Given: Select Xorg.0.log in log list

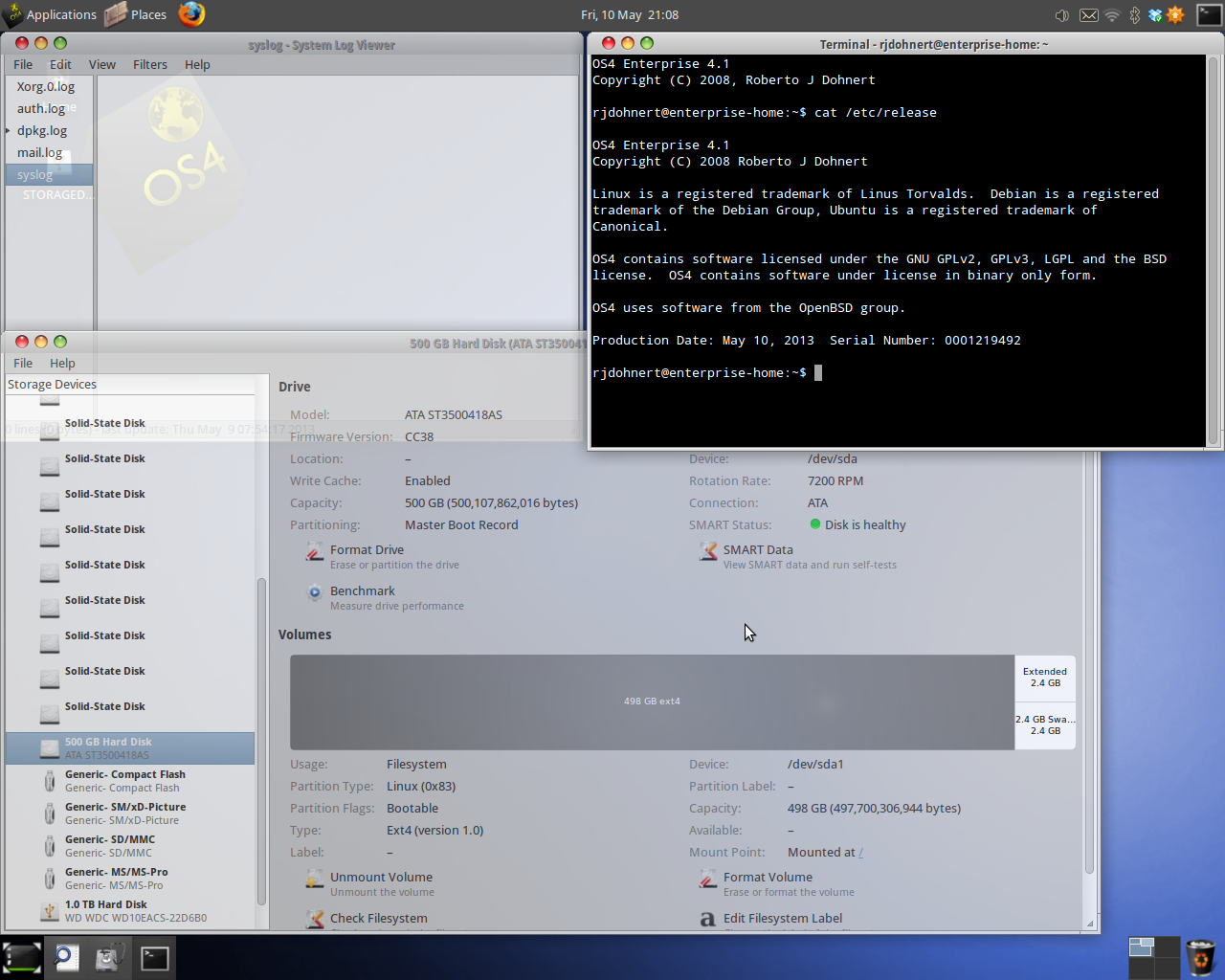Looking at the screenshot, I should [x=45, y=86].
